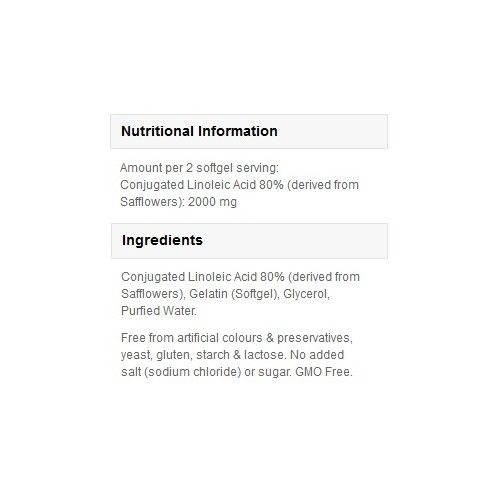Click the 'No added' text
This screenshot has height=500, width=500.
pyautogui.click(x=317, y=355)
